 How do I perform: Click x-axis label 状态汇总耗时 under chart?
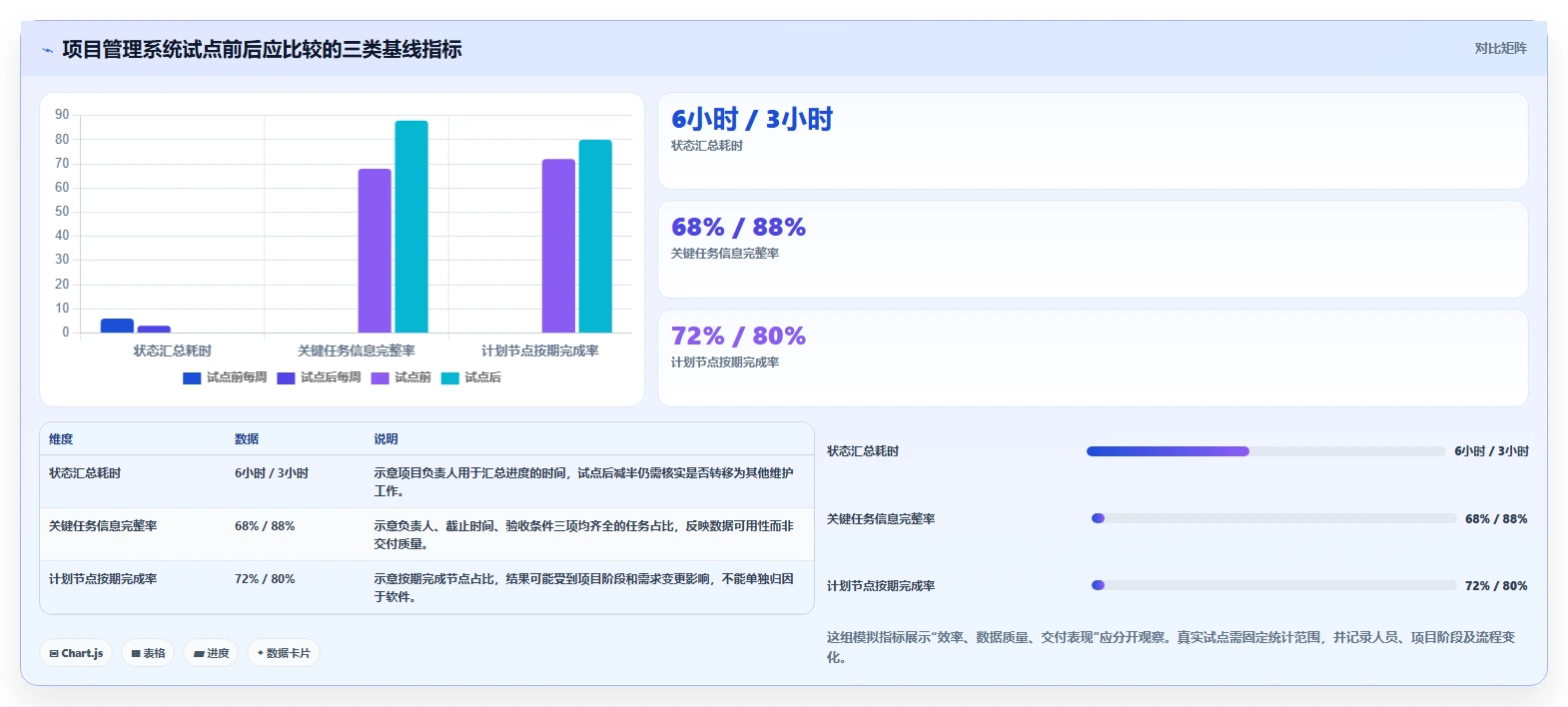pyautogui.click(x=173, y=352)
